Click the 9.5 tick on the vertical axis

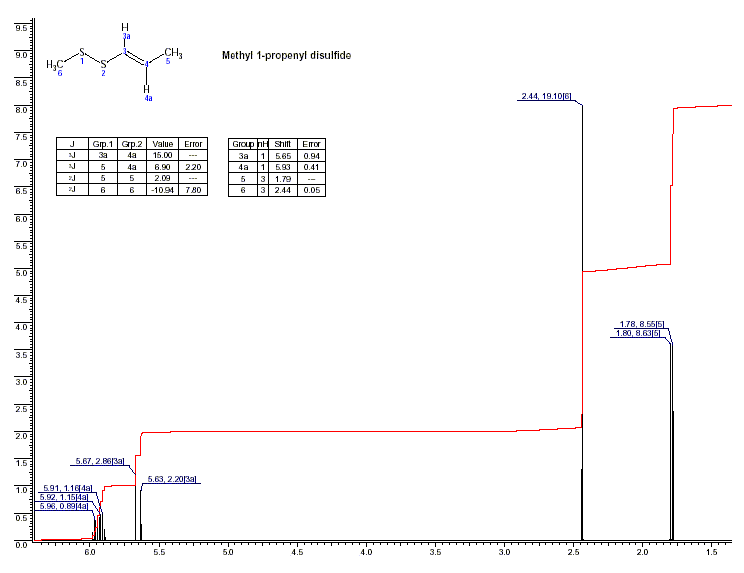coord(20,27)
